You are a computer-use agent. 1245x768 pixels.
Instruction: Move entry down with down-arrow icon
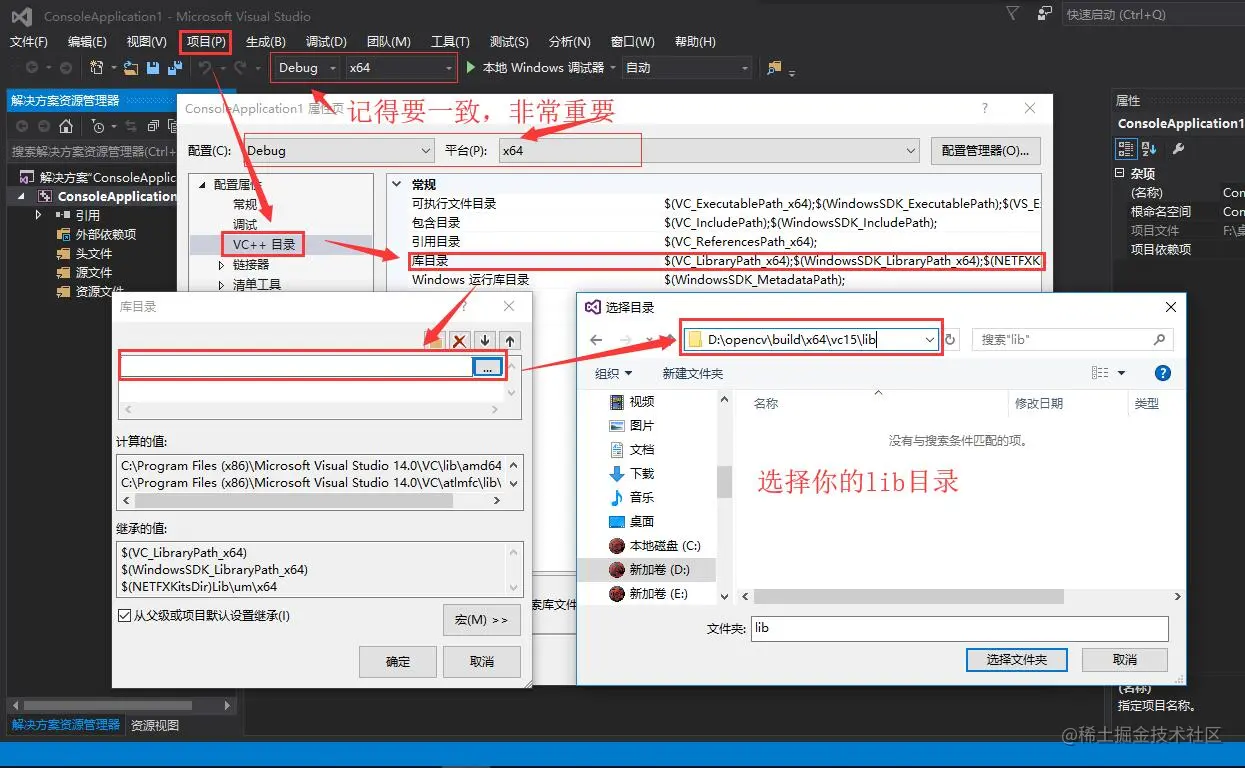pos(485,340)
